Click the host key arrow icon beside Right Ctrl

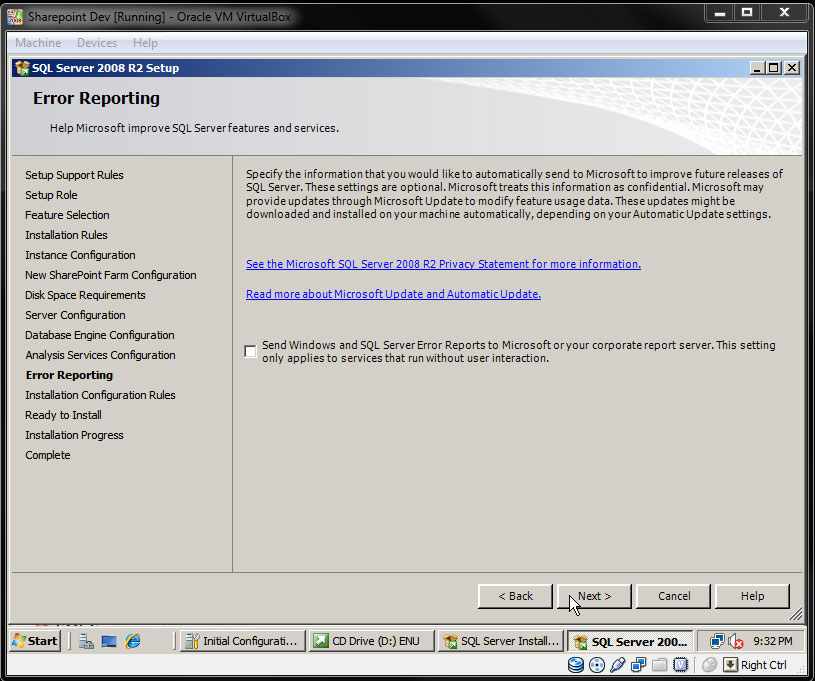click(730, 665)
